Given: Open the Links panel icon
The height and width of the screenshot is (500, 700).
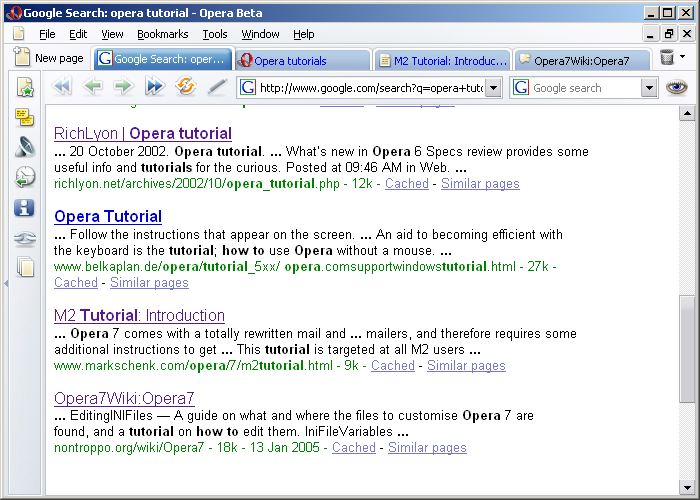Looking at the screenshot, I should pyautogui.click(x=25, y=238).
